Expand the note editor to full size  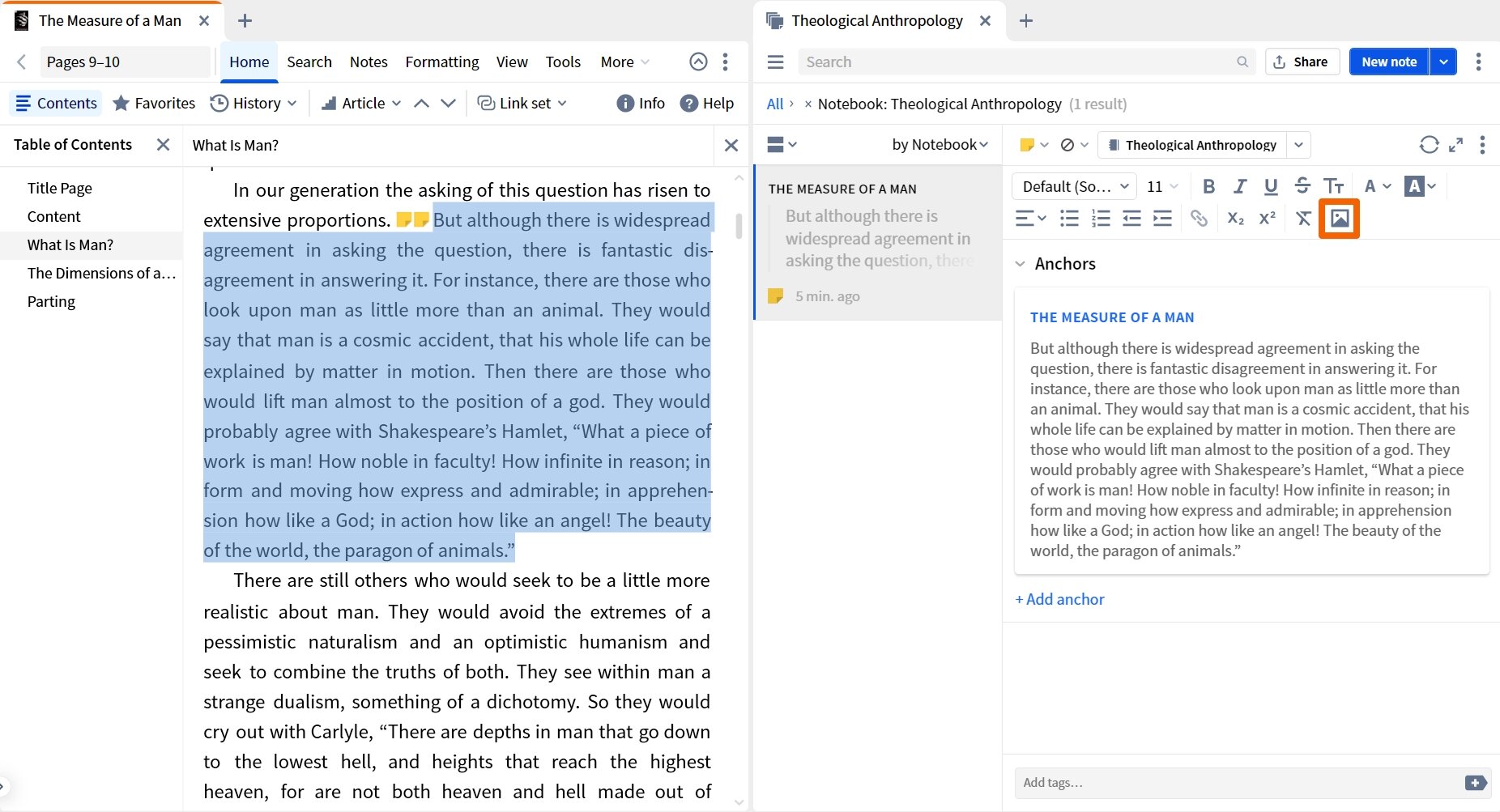coord(1456,144)
